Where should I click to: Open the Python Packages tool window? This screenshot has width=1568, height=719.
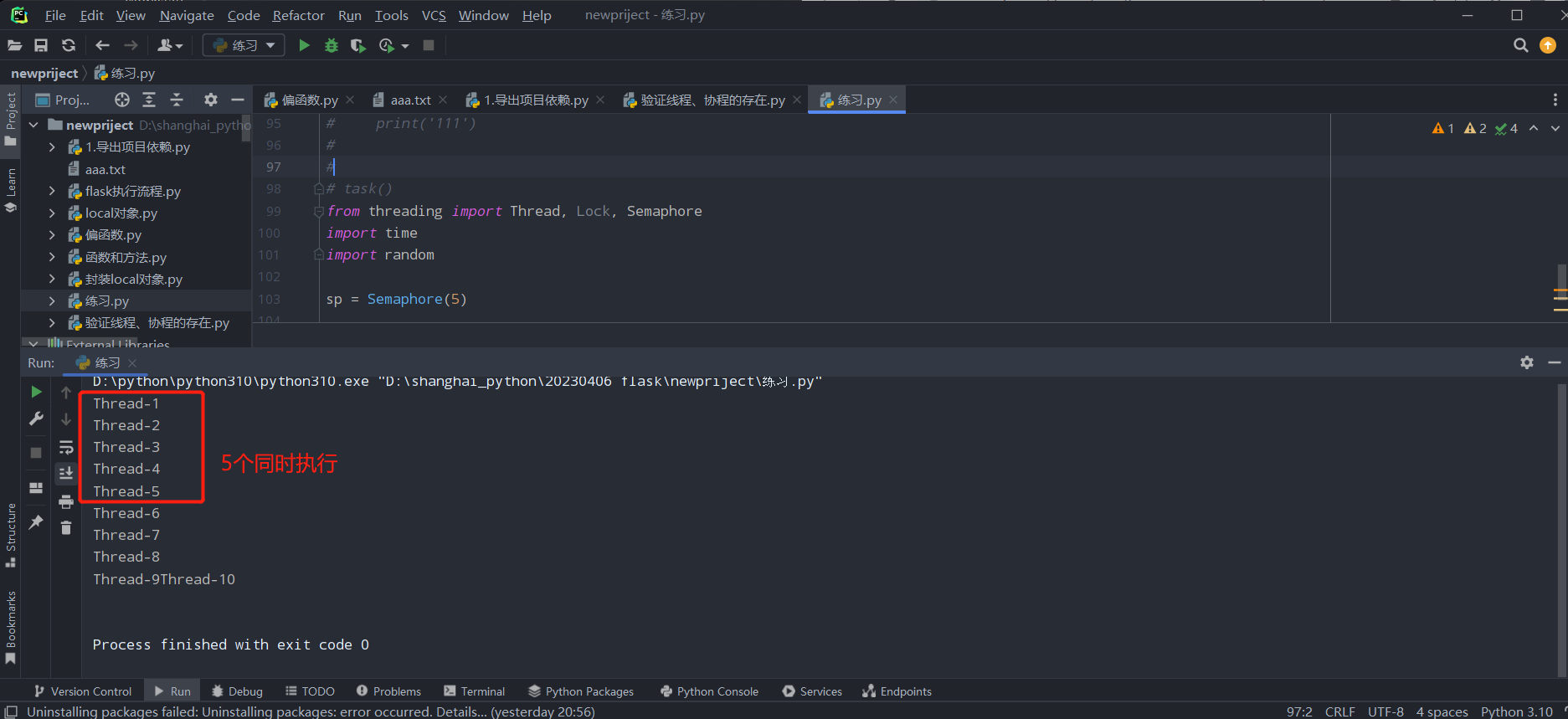[x=581, y=691]
